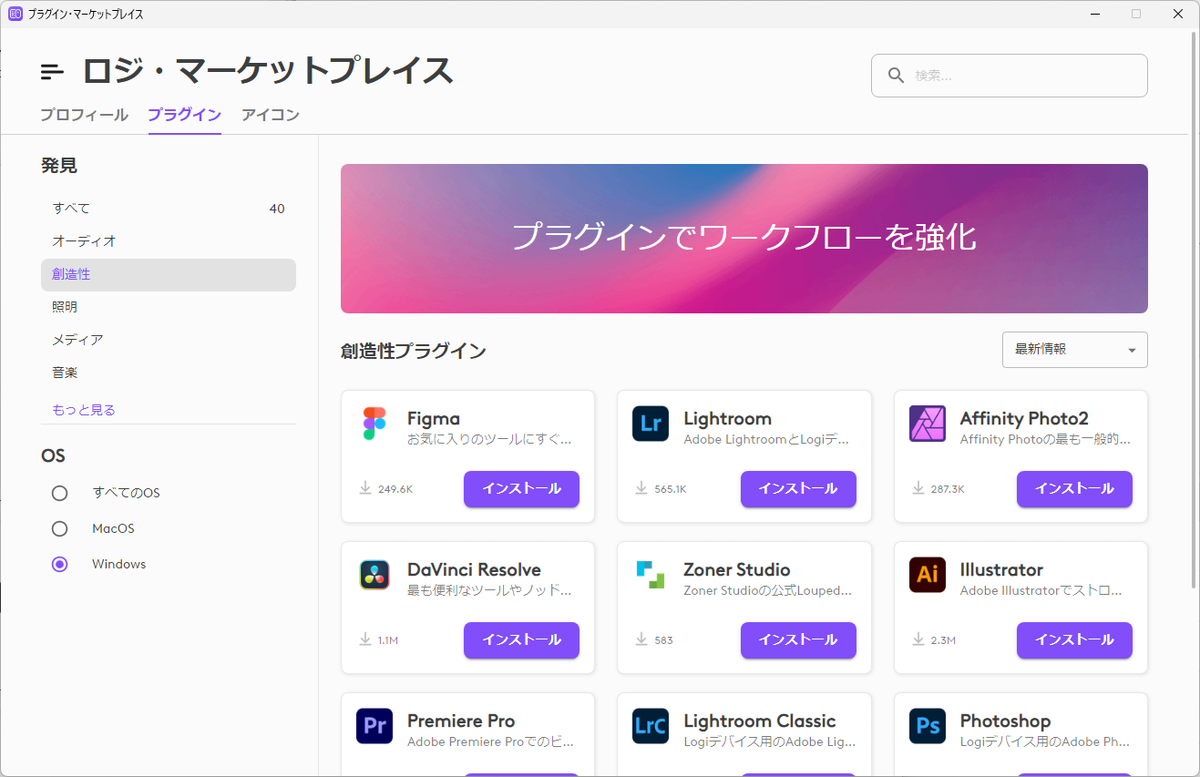Click Lightroom download count icon

[641, 489]
